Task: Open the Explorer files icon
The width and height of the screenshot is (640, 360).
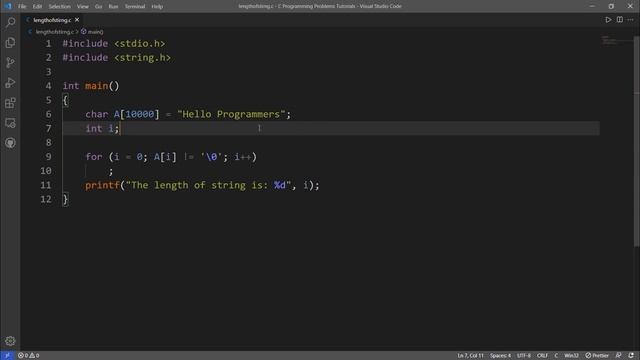Action: tap(10, 42)
